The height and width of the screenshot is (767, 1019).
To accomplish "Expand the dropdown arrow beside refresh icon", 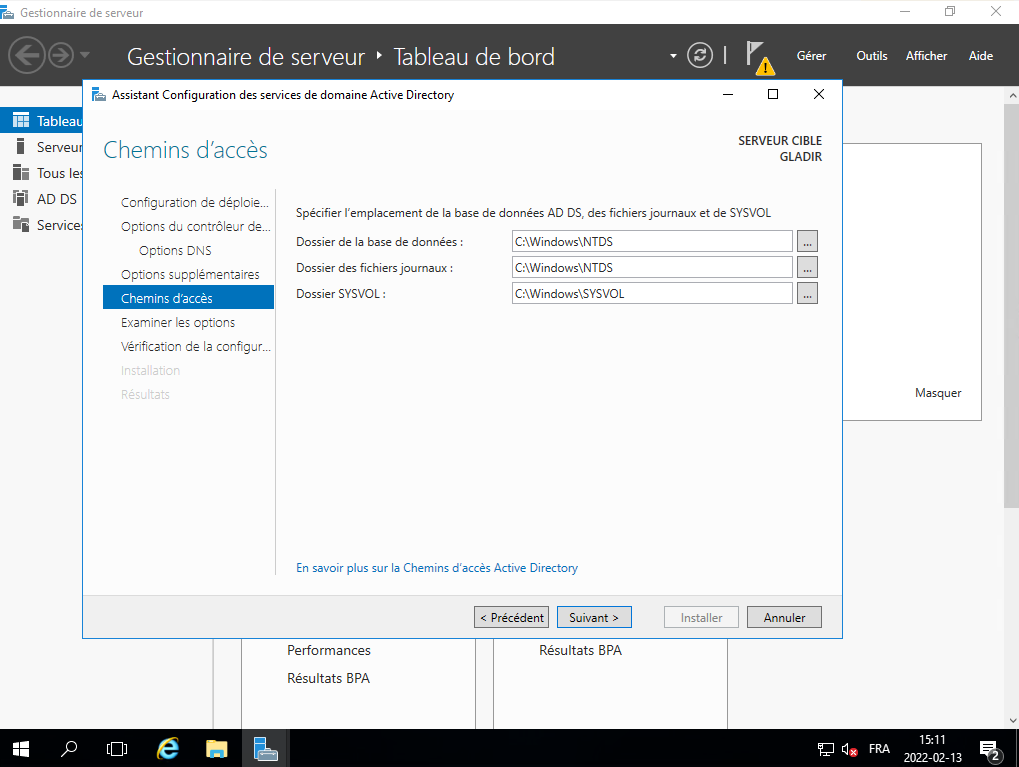I will (674, 55).
